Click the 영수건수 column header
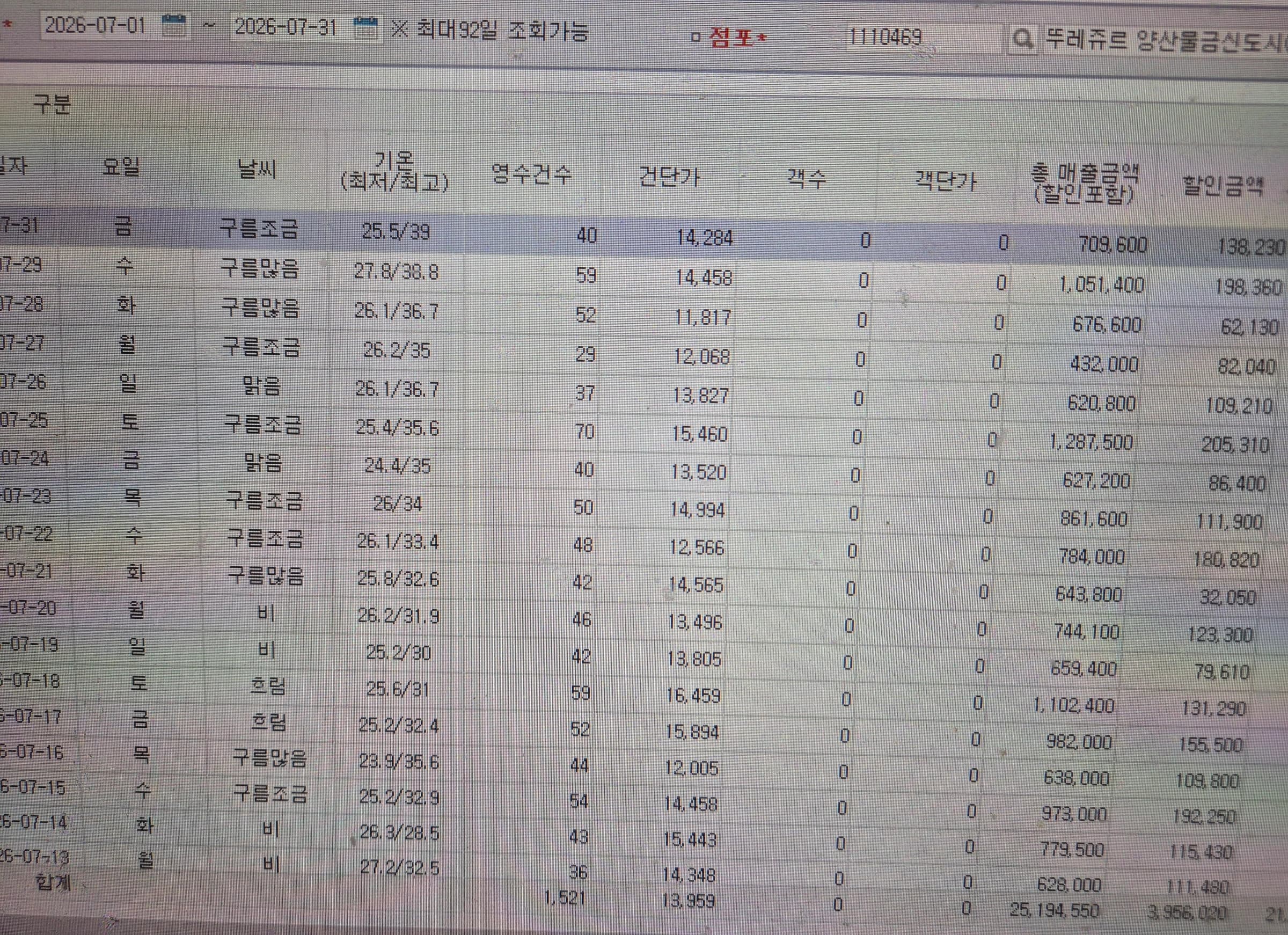 pyautogui.click(x=531, y=174)
